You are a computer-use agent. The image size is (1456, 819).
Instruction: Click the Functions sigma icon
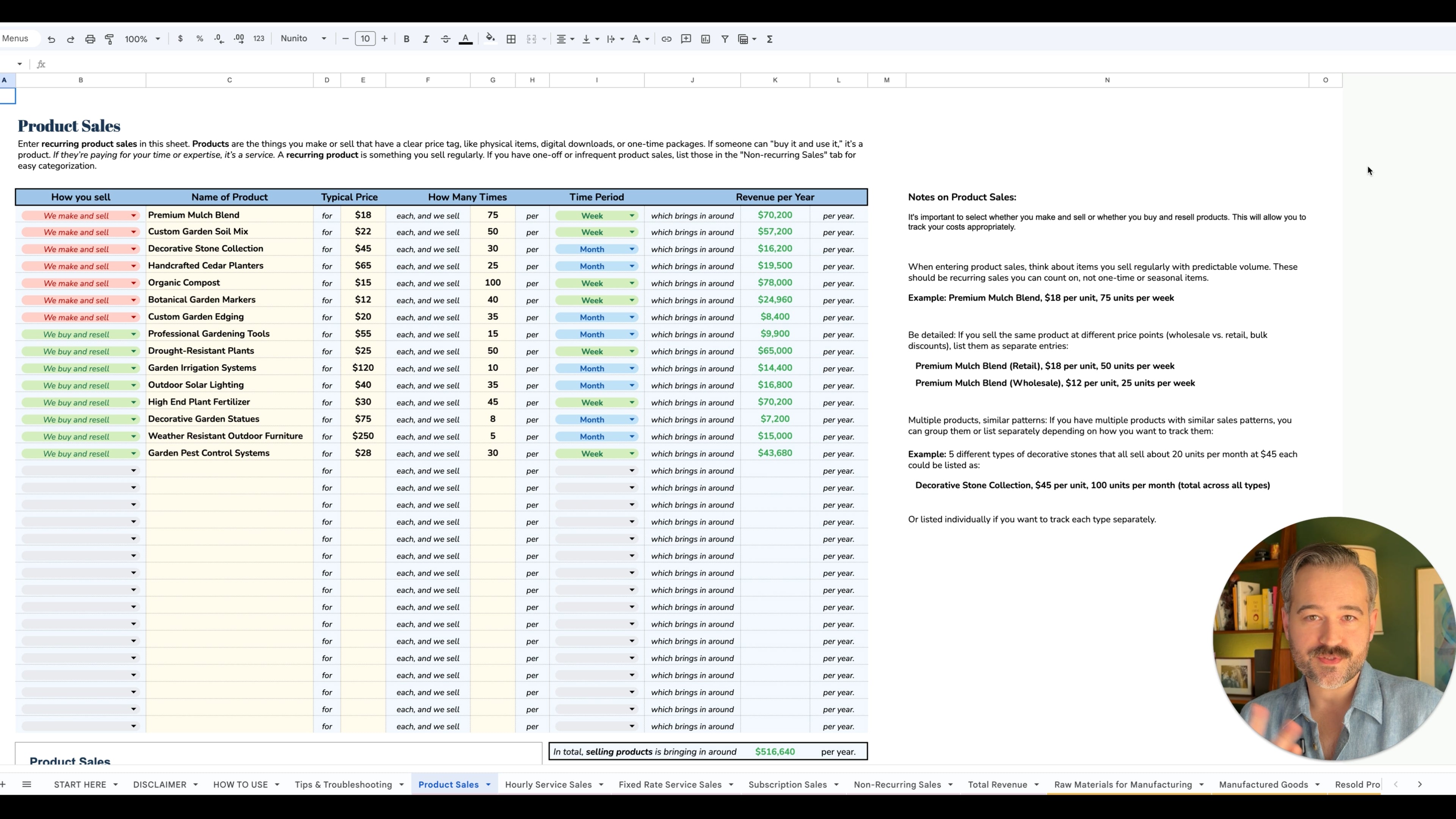(x=770, y=39)
